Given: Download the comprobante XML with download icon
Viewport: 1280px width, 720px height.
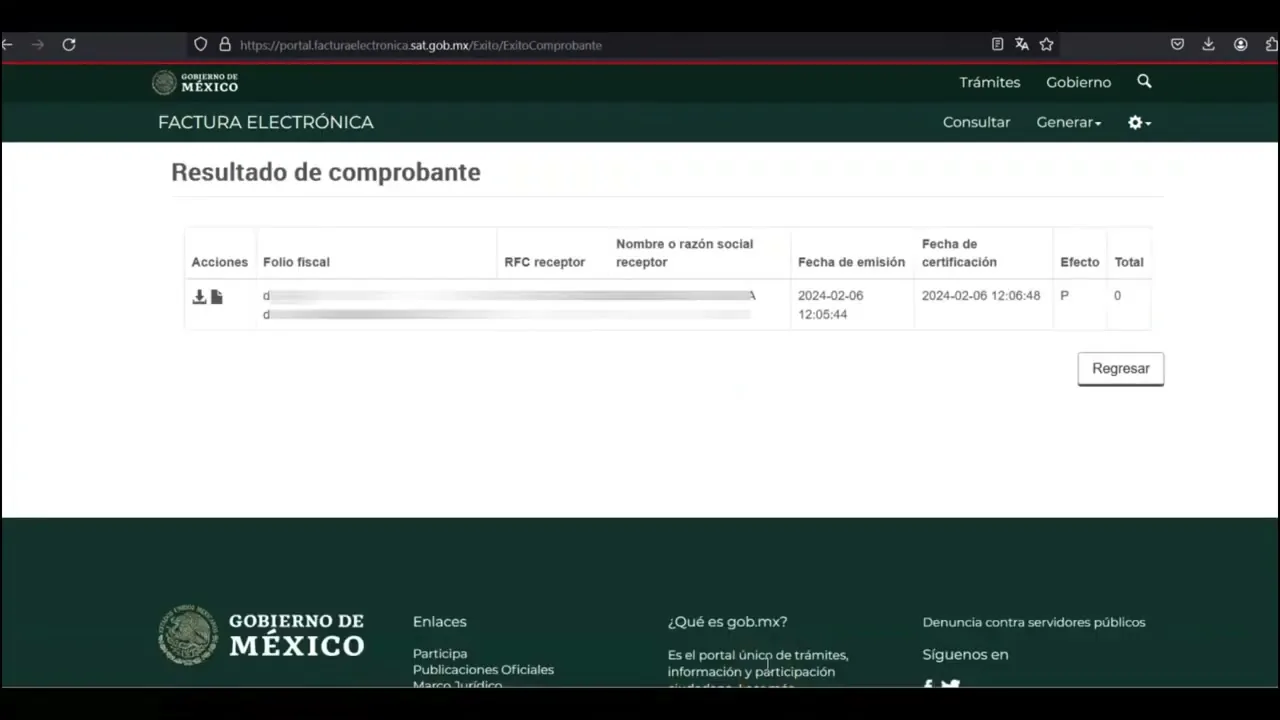Looking at the screenshot, I should 199,297.
